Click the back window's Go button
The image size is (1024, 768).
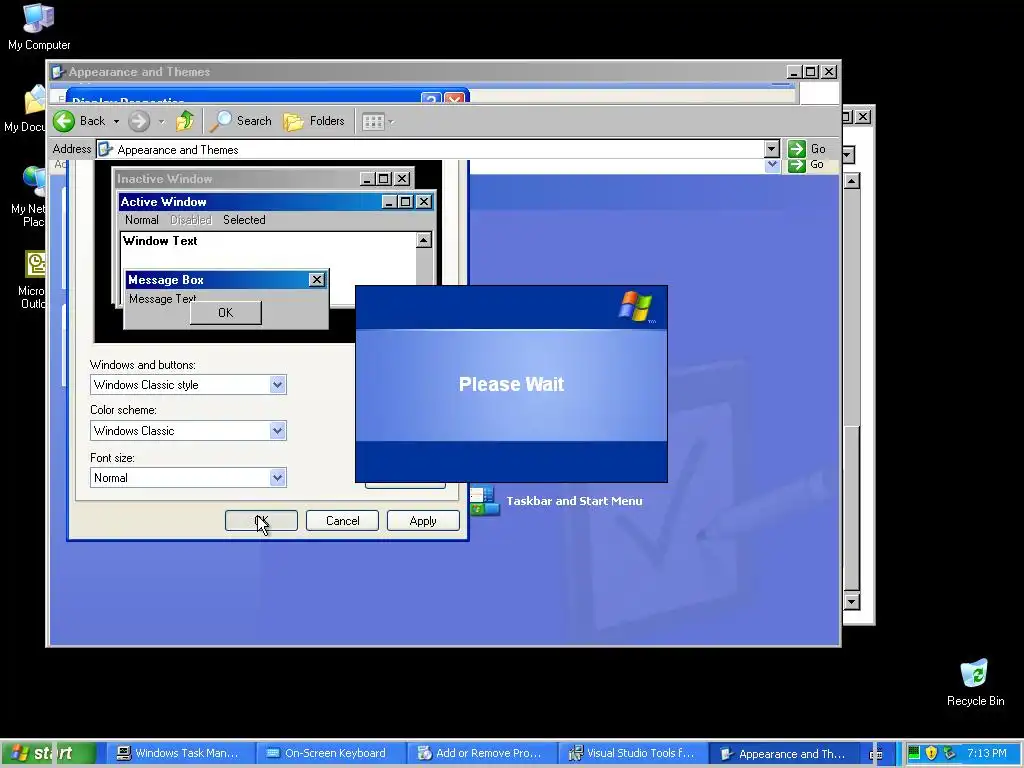(807, 165)
